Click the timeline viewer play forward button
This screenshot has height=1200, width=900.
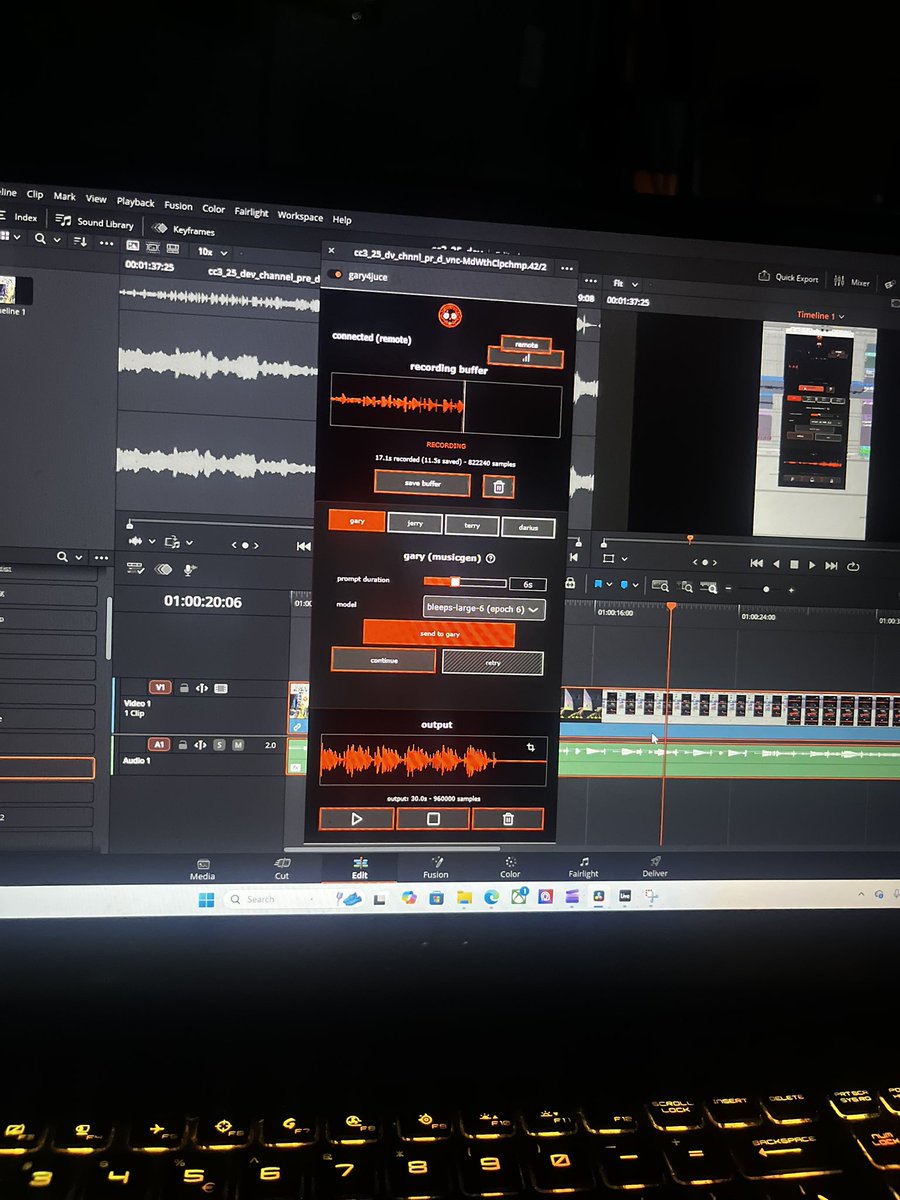click(812, 565)
